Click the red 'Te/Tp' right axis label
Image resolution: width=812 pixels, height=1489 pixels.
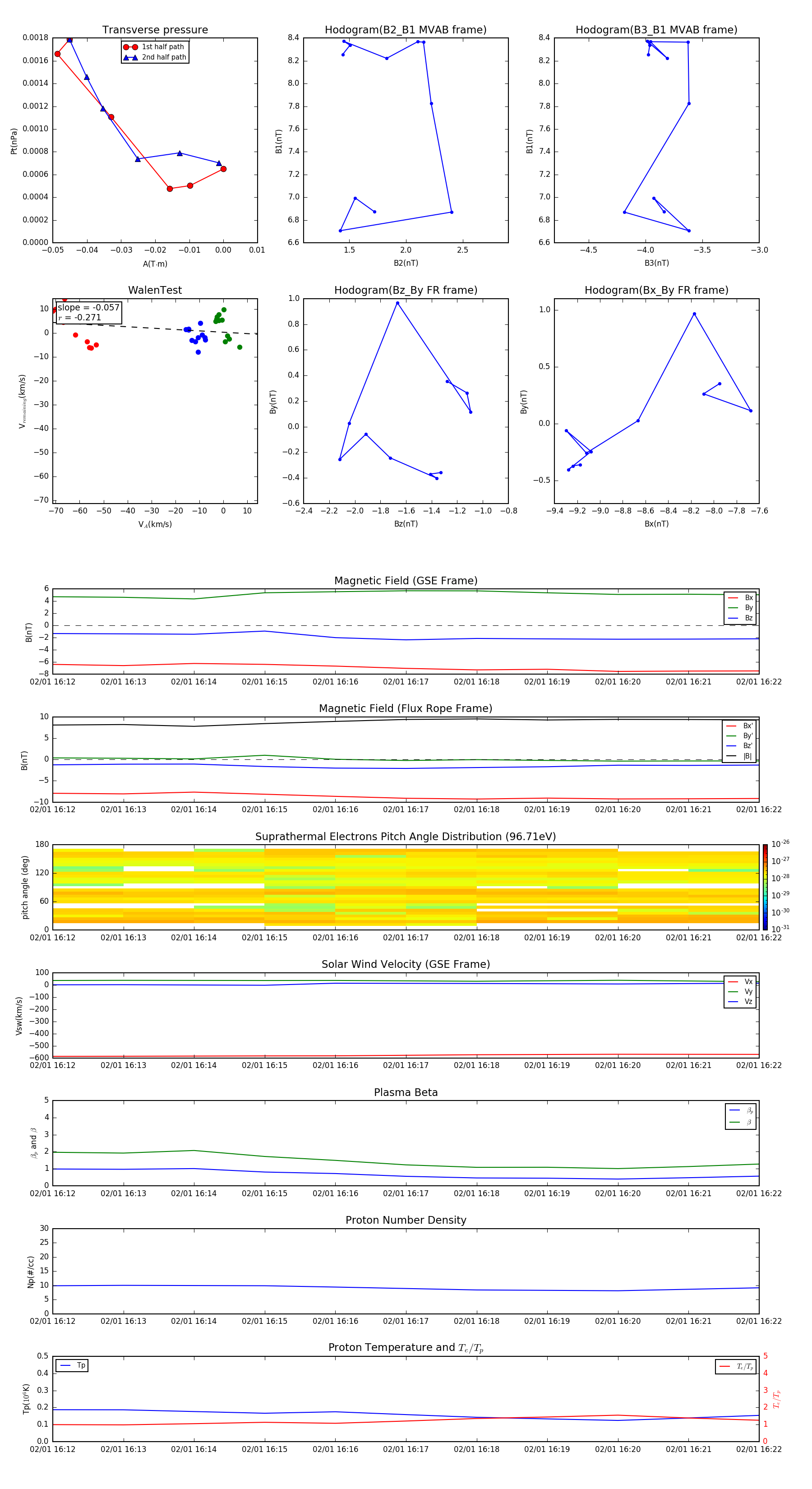pos(776,1399)
